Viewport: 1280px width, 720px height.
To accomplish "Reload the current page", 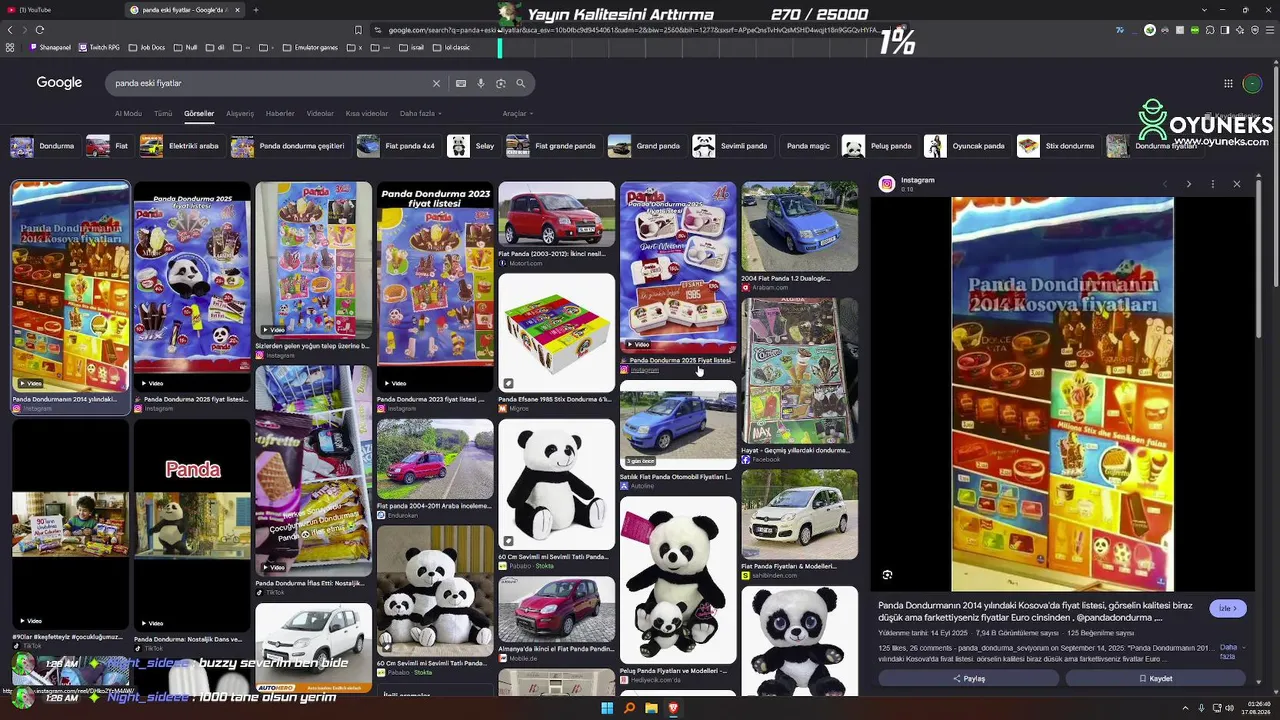I will tap(40, 30).
